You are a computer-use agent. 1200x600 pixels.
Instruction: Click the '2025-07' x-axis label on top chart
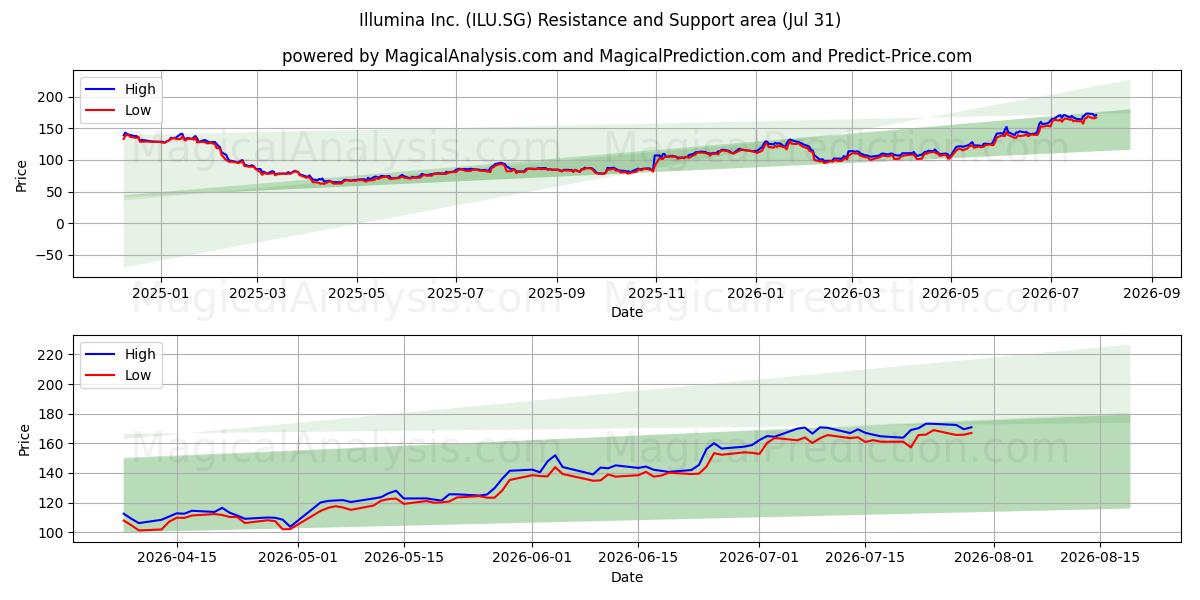click(456, 294)
